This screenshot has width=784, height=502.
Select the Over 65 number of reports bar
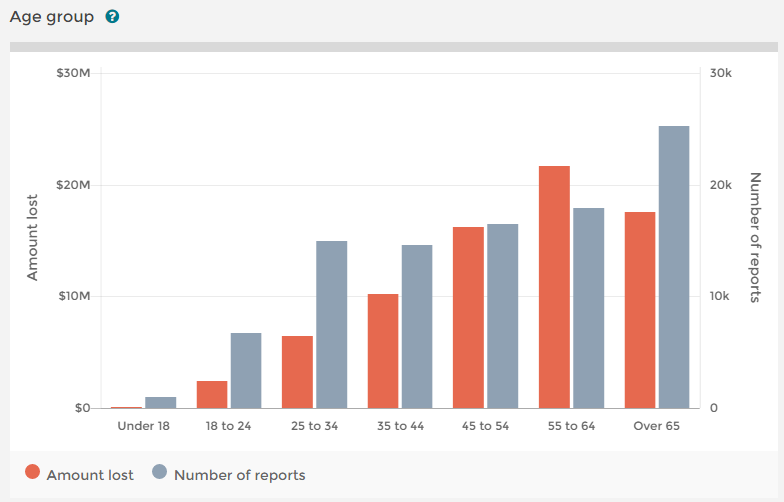coord(674,267)
